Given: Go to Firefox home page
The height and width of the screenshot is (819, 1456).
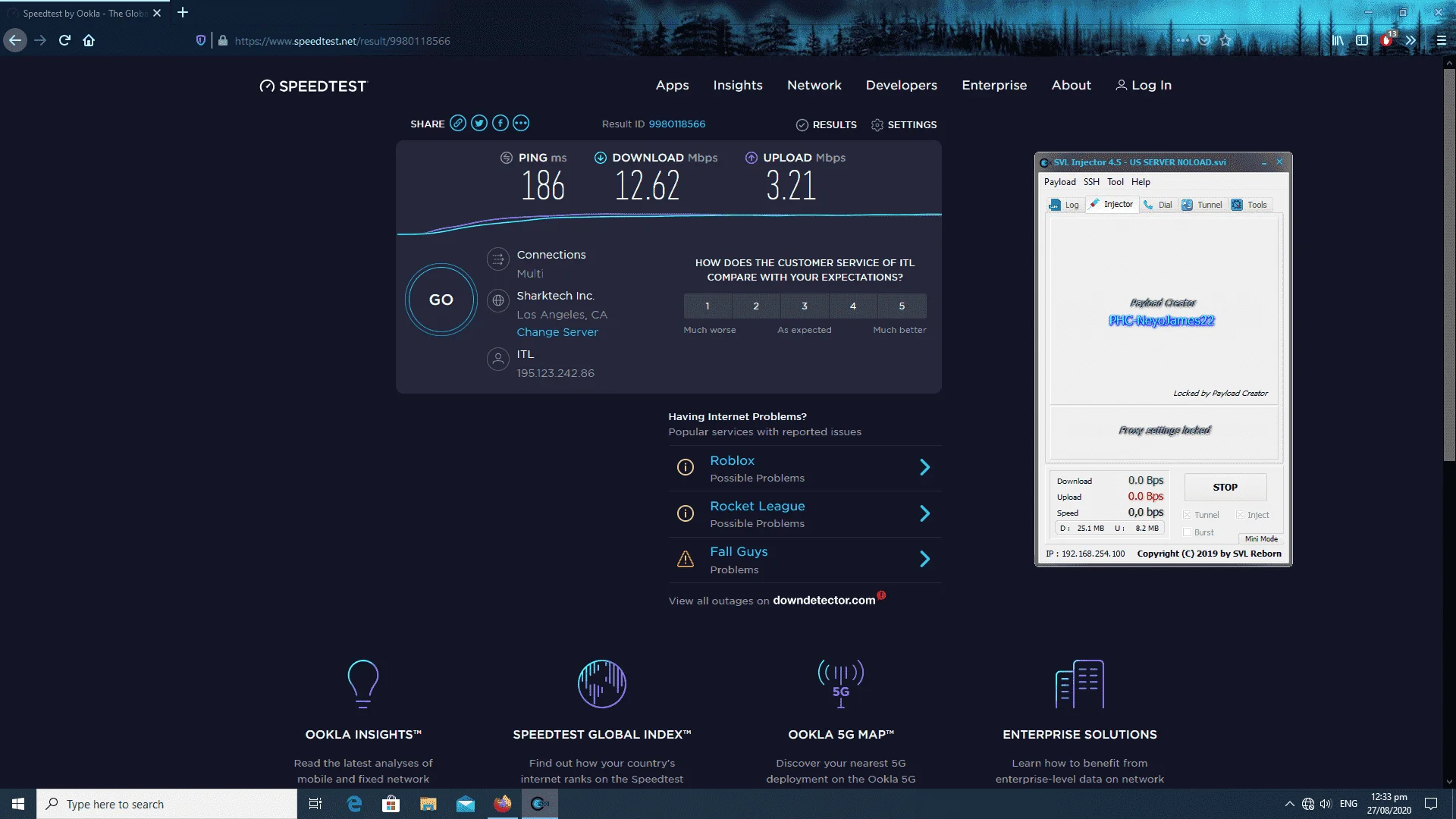Looking at the screenshot, I should click(x=89, y=41).
